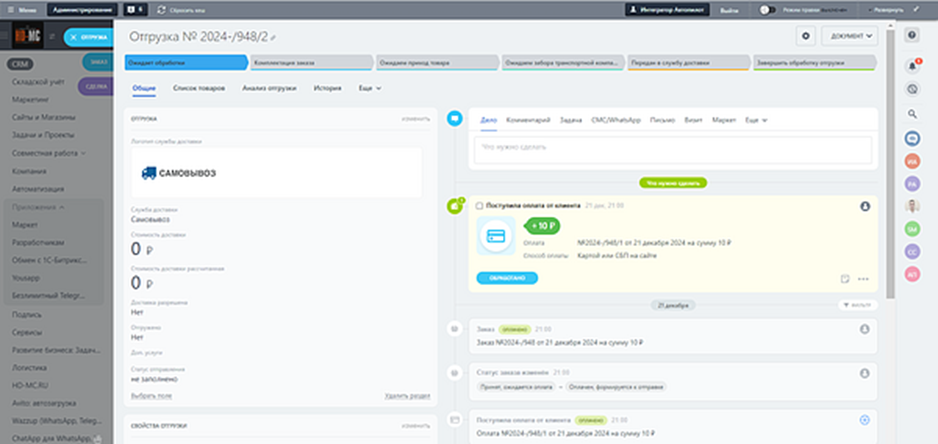Click the pencil icon beside shipment title
This screenshot has width=938, height=444.
click(x=273, y=37)
